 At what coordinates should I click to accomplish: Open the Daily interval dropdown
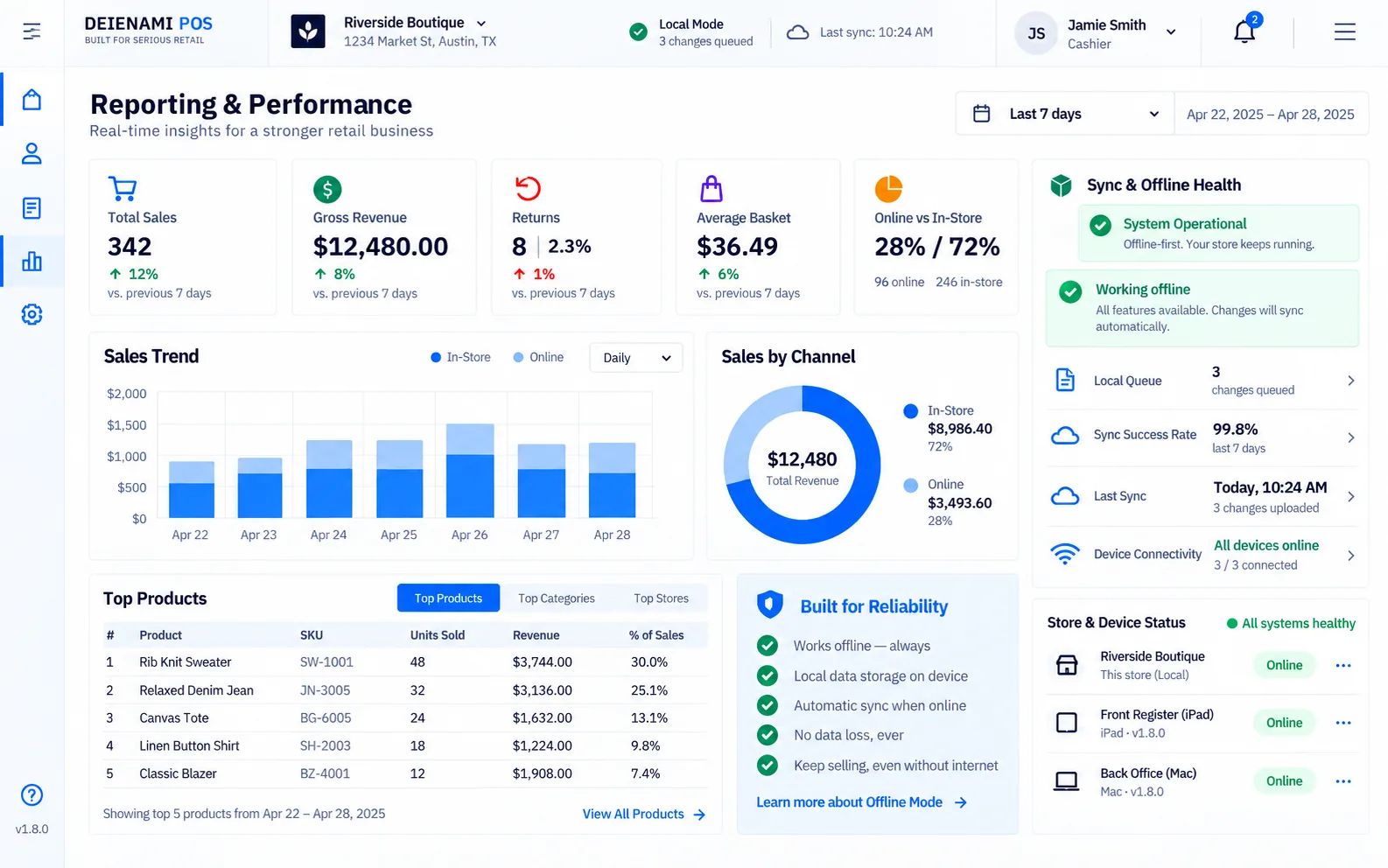(636, 358)
